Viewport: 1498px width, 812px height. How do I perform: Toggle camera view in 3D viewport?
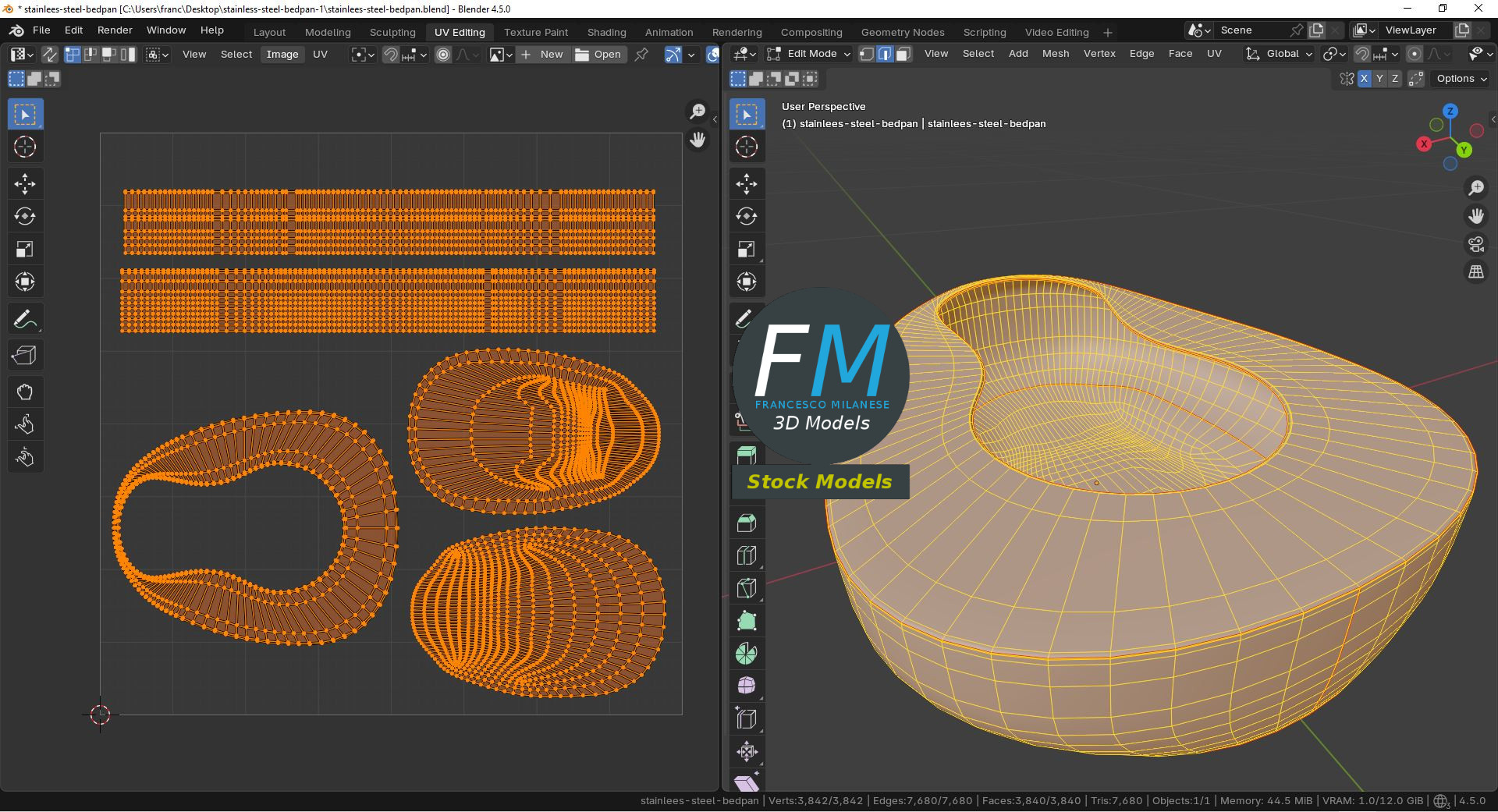pos(1476,244)
